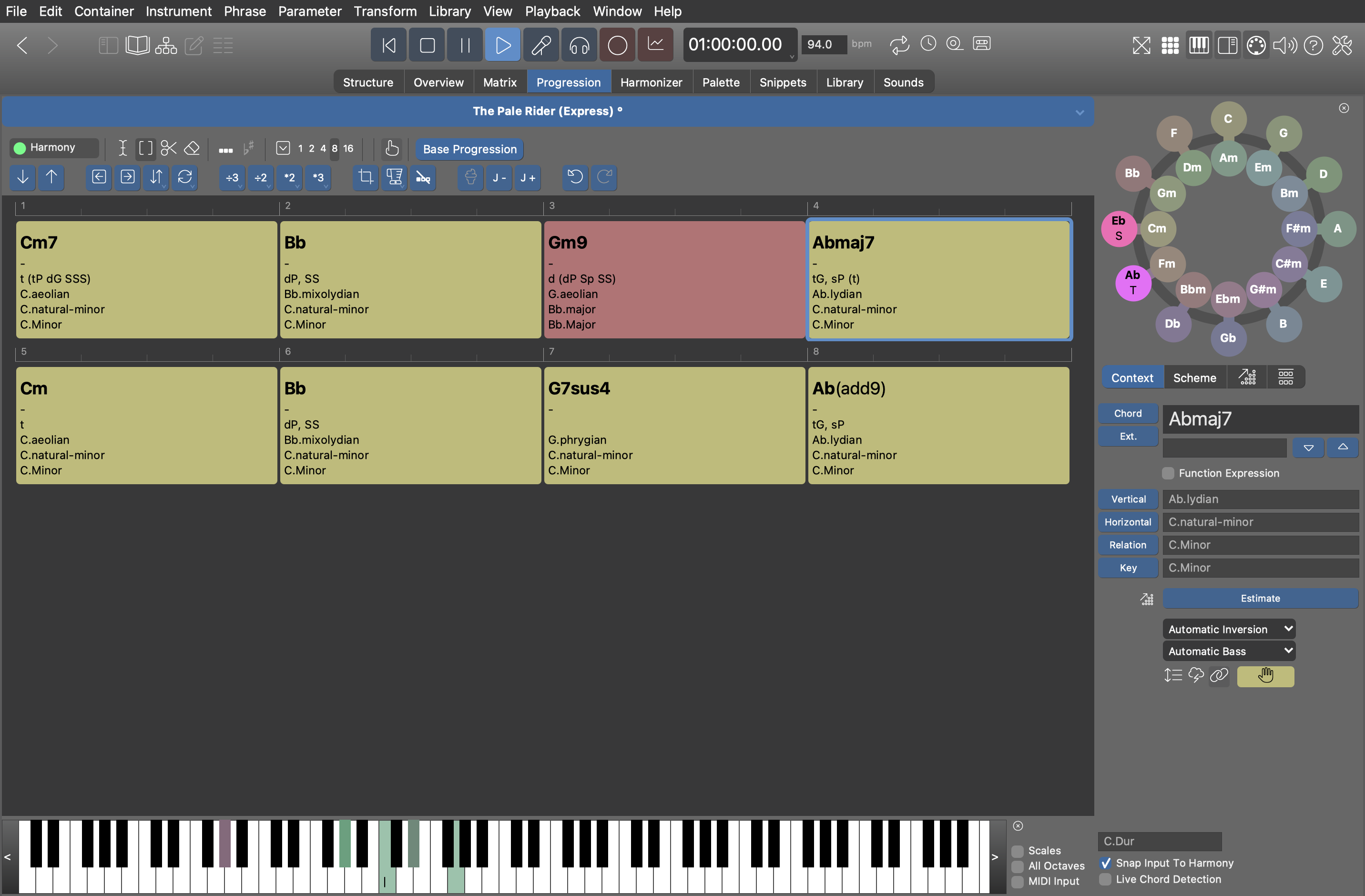
Task: Open the Transform menu
Action: pos(385,11)
